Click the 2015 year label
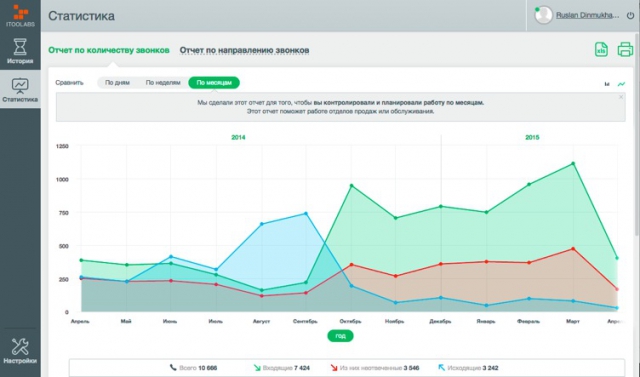Screen dimensions: 640x377 point(532,137)
